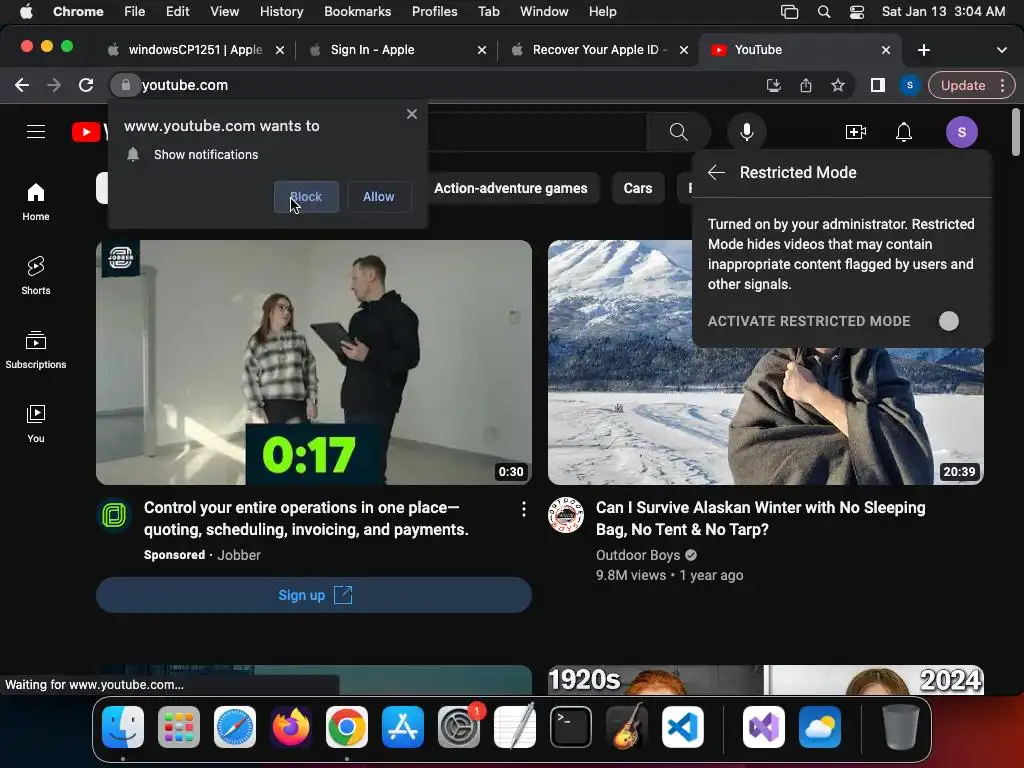1024x768 pixels.
Task: Close the Sign In - Apple tab
Action: (x=482, y=50)
